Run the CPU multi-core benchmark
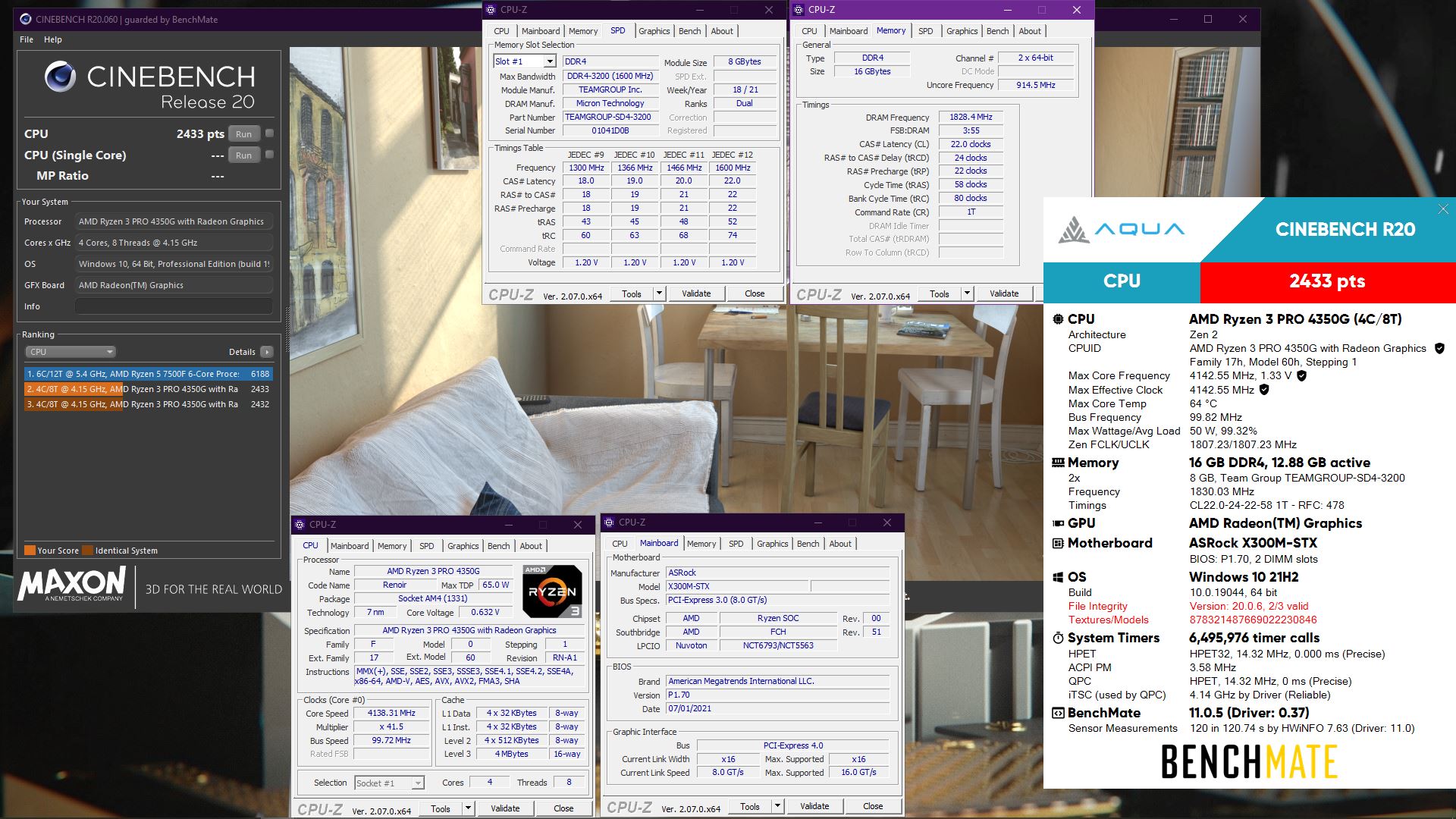1456x819 pixels. tap(243, 133)
